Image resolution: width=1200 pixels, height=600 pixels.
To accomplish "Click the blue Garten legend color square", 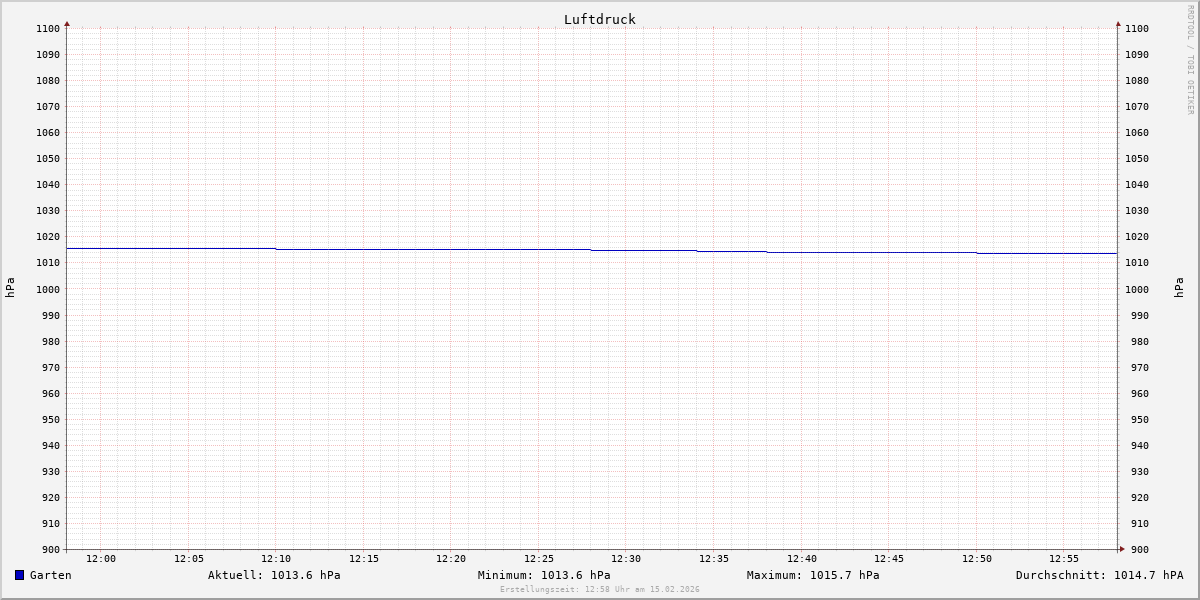I will [x=19, y=575].
